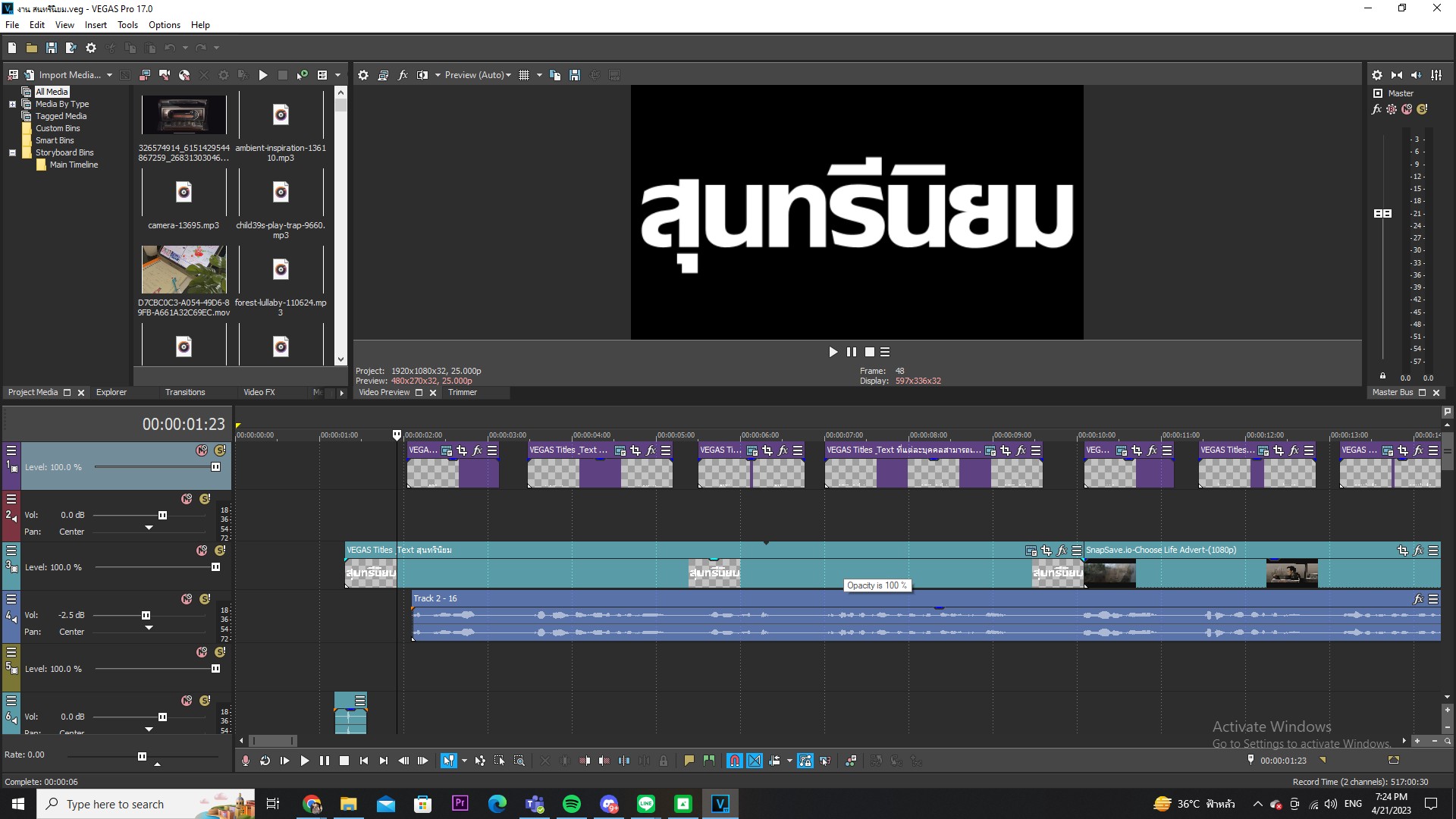Click Play from start in transport
Viewport: 1456px width, 819px height.
pos(284,761)
